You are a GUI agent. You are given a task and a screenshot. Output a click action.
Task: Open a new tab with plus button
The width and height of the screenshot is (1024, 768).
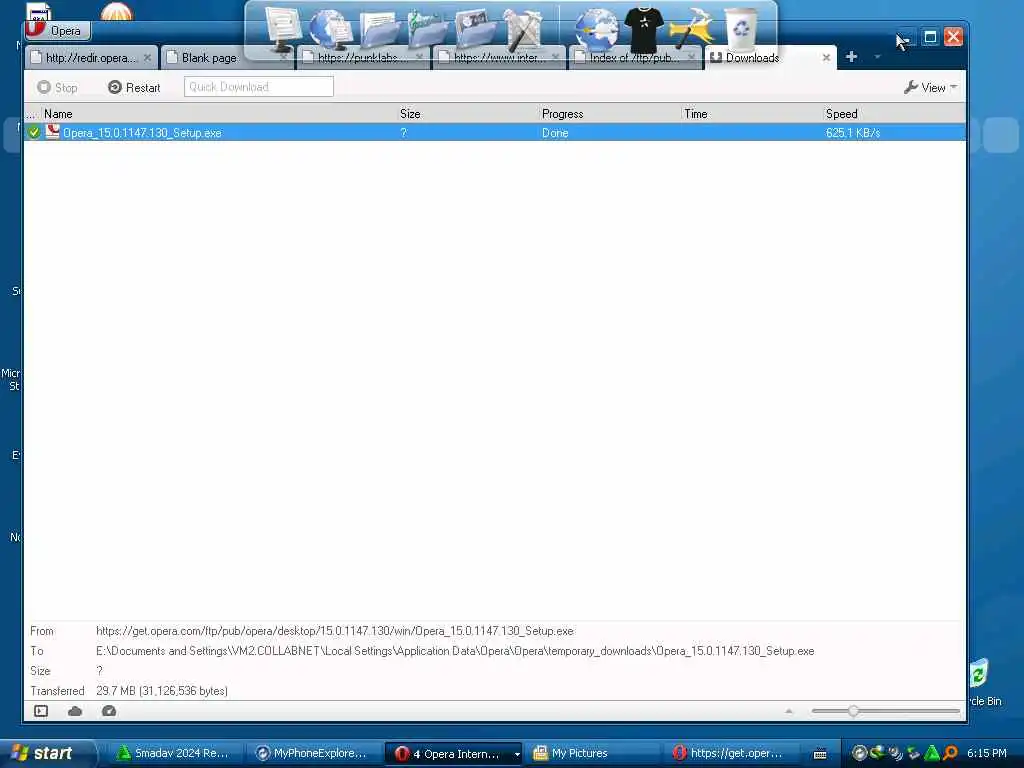851,57
